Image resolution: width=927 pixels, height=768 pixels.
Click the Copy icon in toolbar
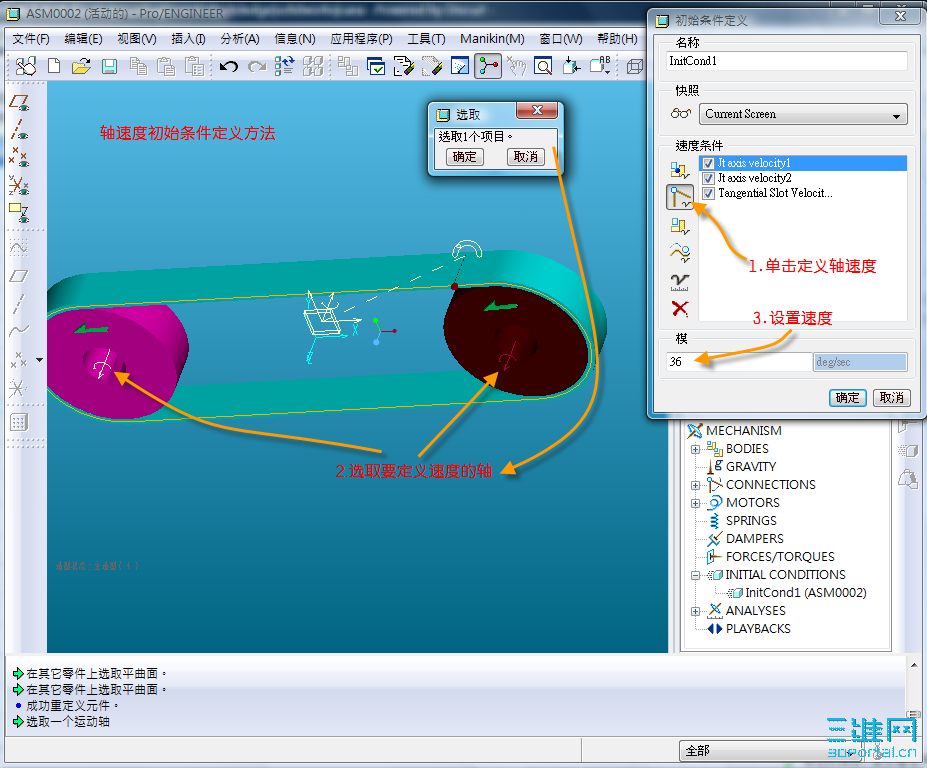tap(138, 66)
